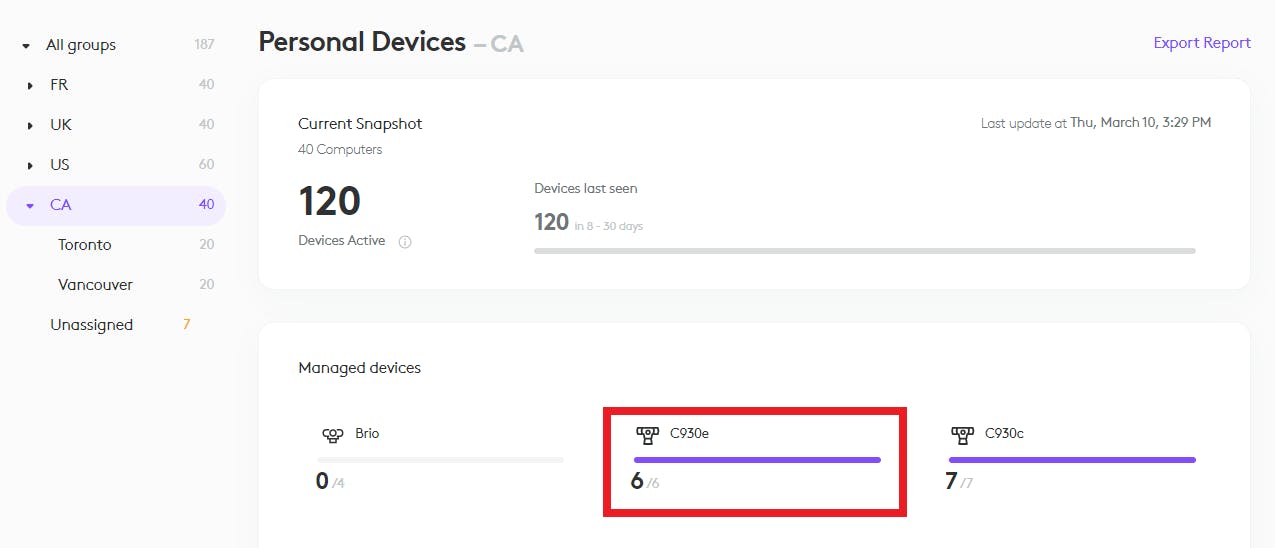
Task: Collapse the CA group arrow
Action: click(x=30, y=206)
